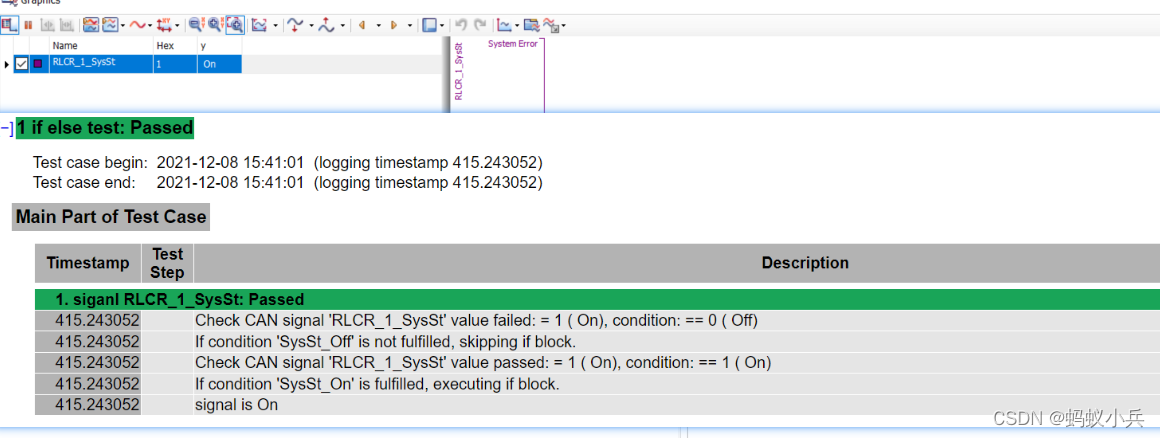Select the separate signal views icon
Screen dimensions: 1160x438
pyautogui.click(x=91, y=25)
